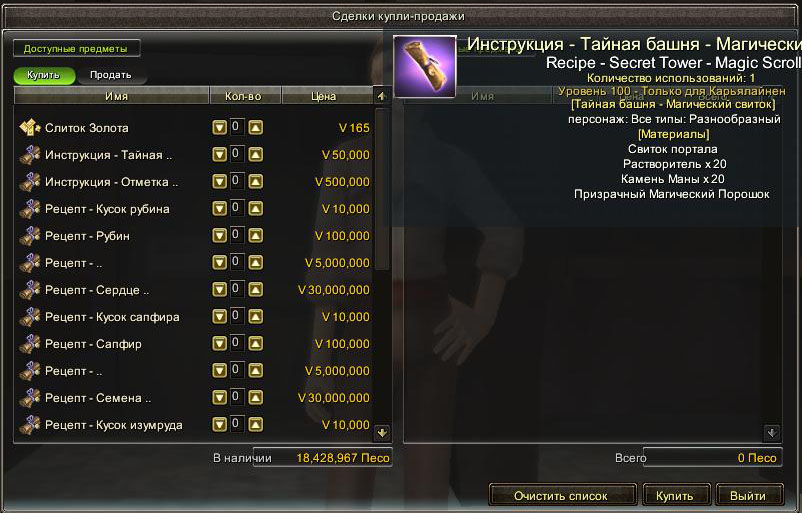802x513 pixels.
Task: Select the Рецепт - Сердце scroll icon
Action: coord(30,289)
